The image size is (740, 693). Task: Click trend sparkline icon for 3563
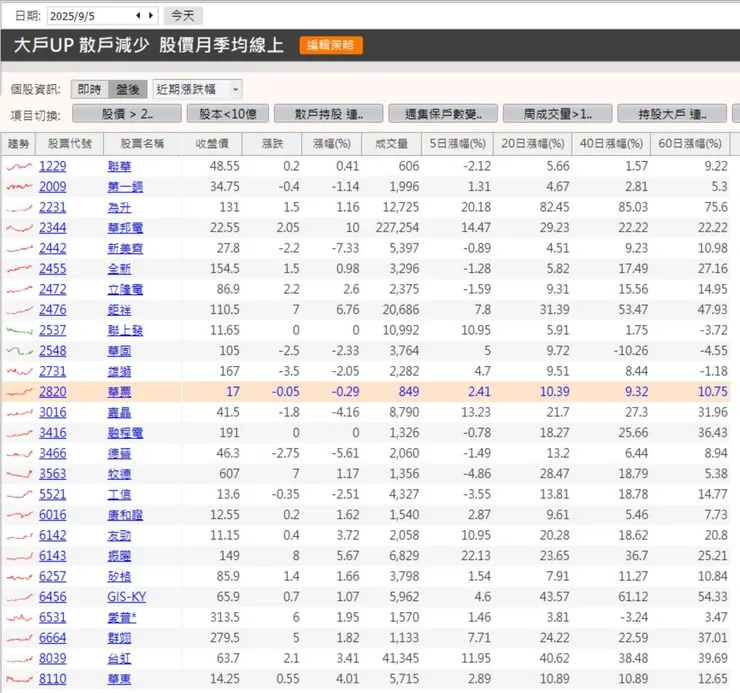(x=19, y=474)
